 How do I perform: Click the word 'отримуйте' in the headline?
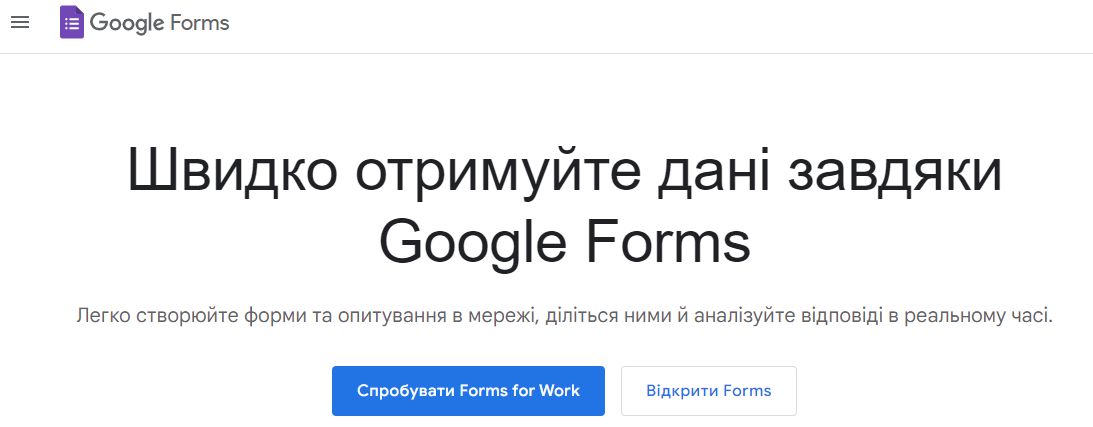498,174
